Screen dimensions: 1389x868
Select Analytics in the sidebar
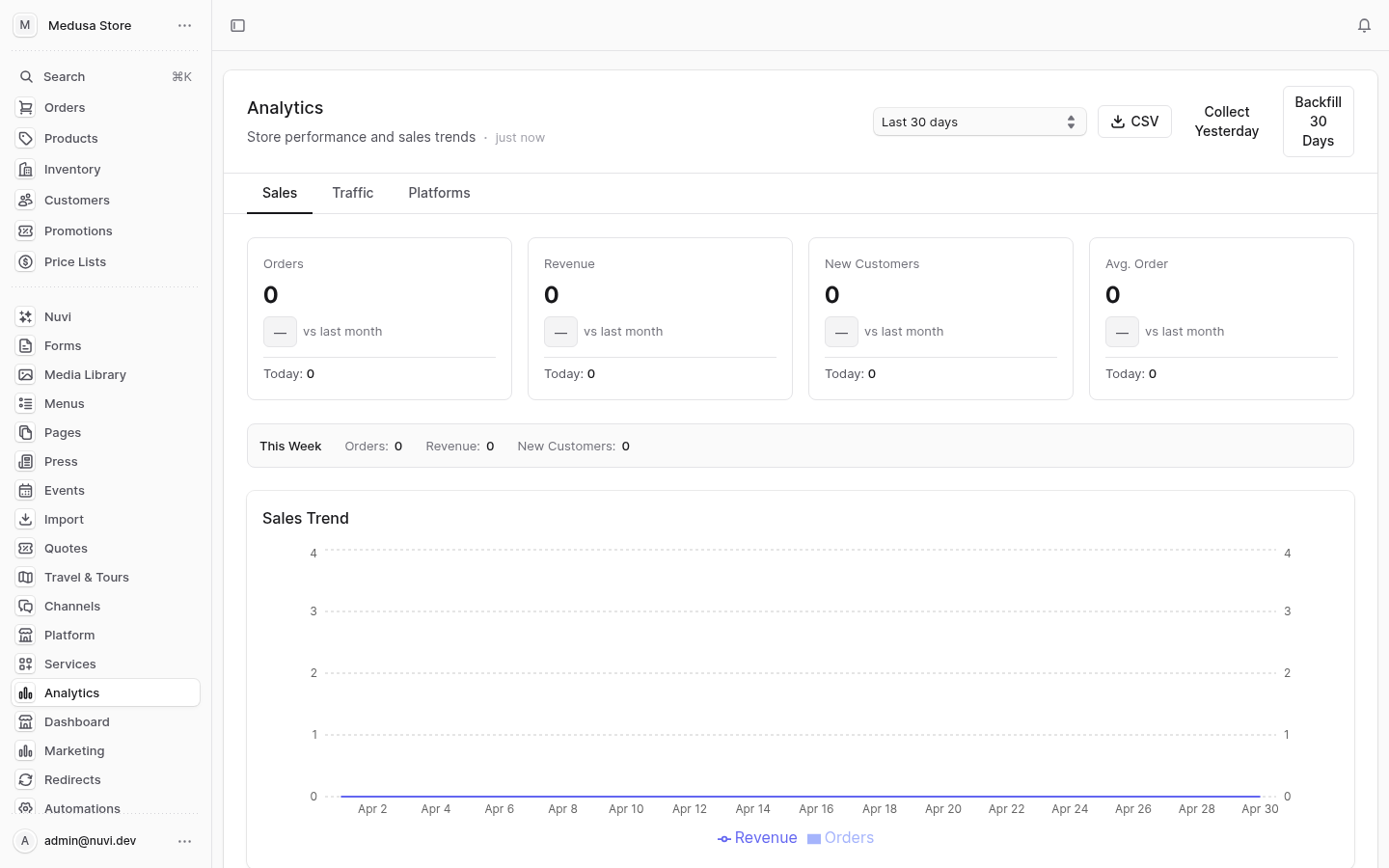(x=105, y=692)
